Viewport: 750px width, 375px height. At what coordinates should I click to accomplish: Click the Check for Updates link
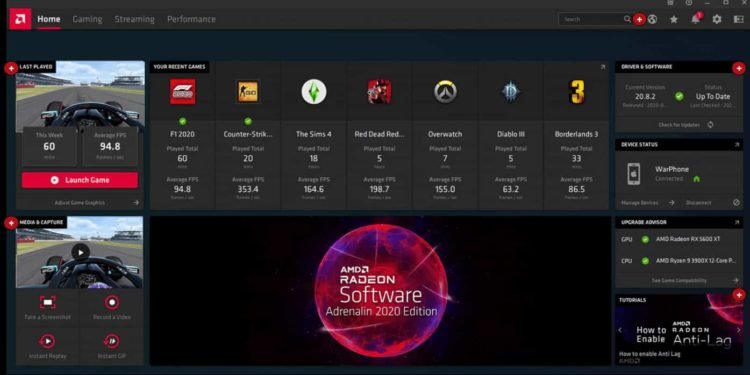(679, 125)
